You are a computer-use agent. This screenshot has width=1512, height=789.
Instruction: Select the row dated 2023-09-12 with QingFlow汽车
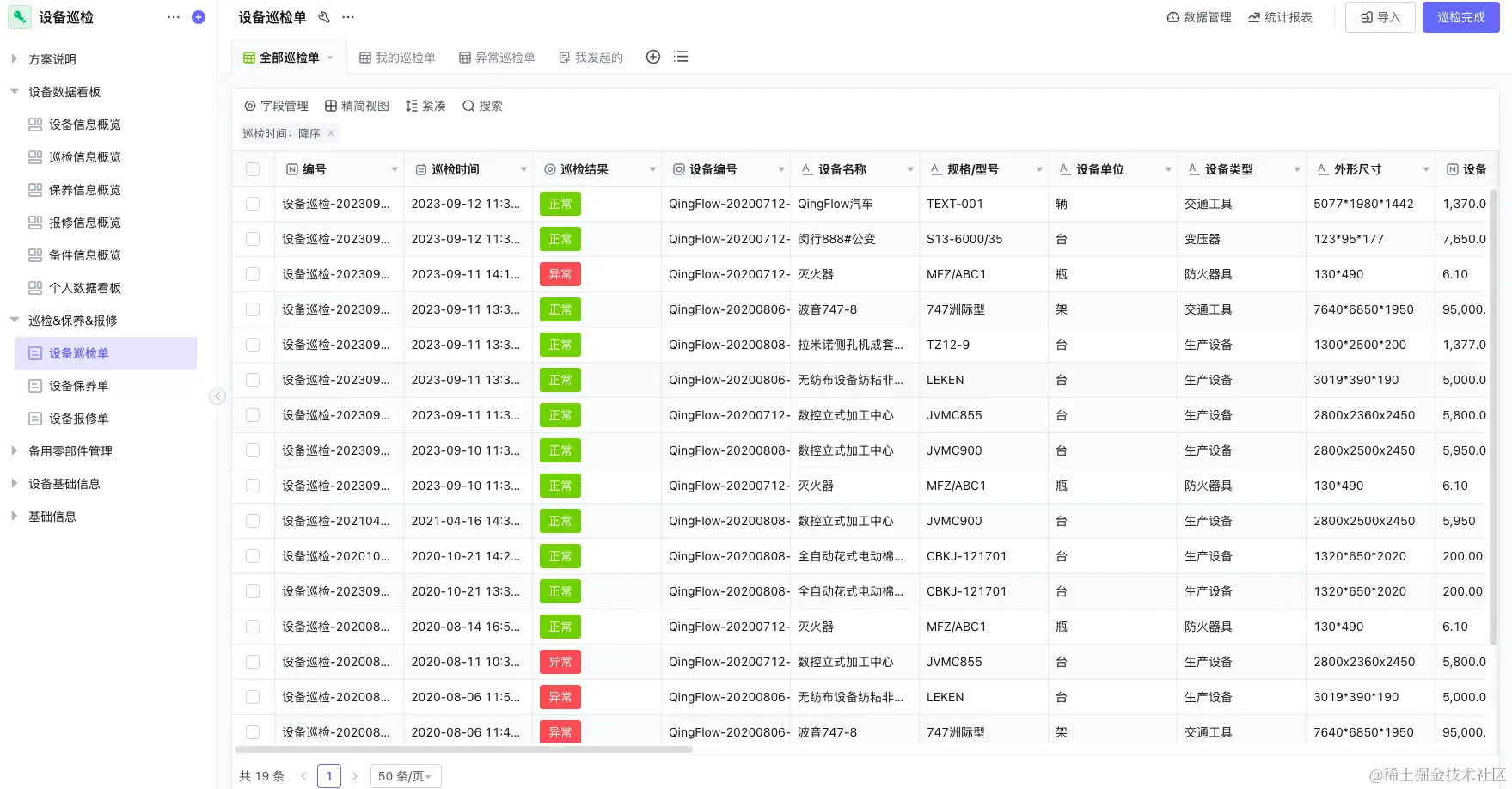[x=253, y=204]
